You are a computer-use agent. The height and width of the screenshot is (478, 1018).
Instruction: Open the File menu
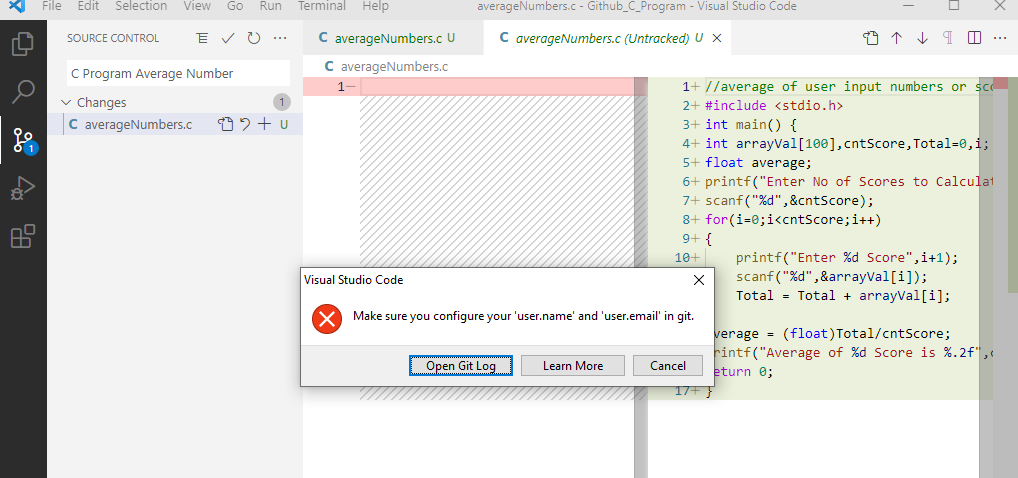[51, 6]
